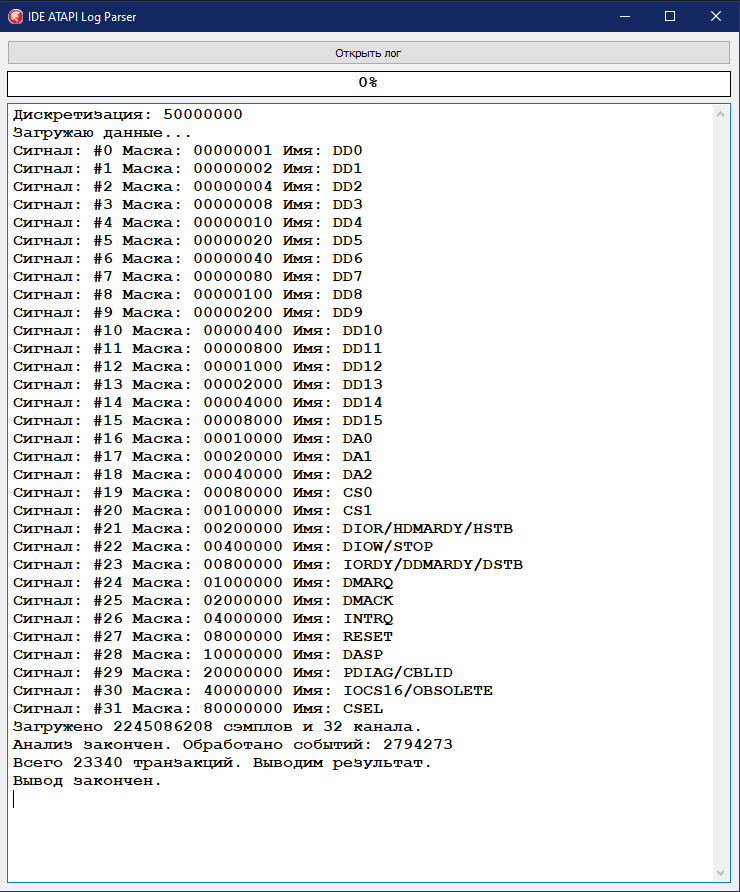Close the IDE ATAPI Log Parser window
This screenshot has height=892, width=740.
coord(716,16)
